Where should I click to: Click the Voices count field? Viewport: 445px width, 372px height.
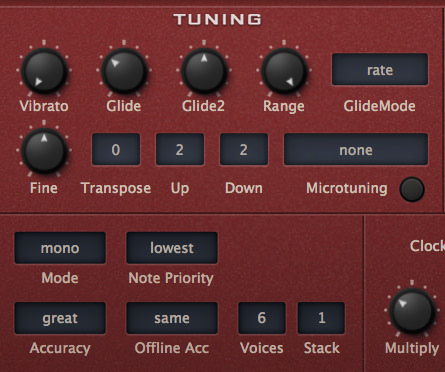[262, 318]
